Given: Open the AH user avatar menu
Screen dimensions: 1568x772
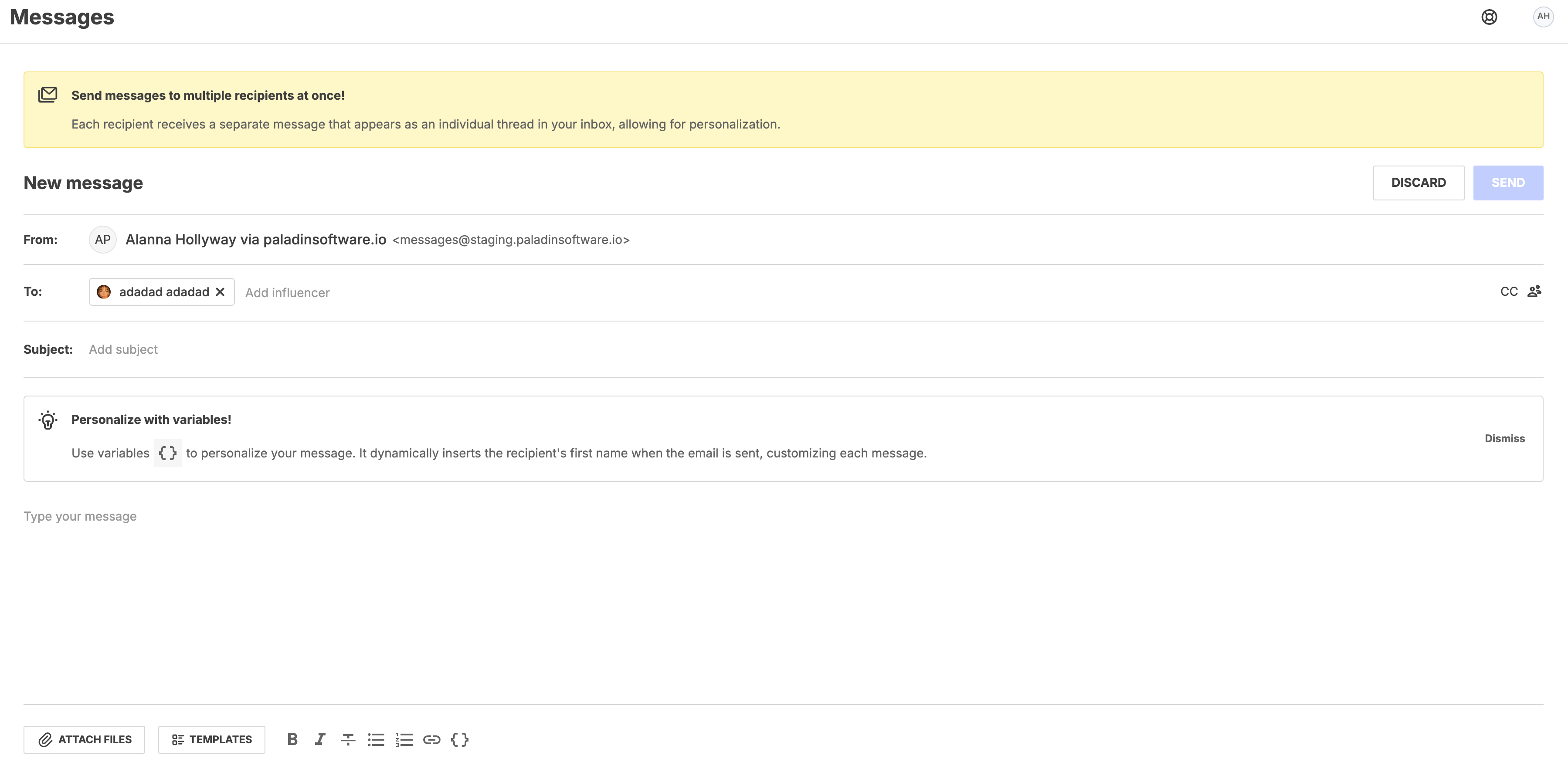Looking at the screenshot, I should (x=1543, y=17).
